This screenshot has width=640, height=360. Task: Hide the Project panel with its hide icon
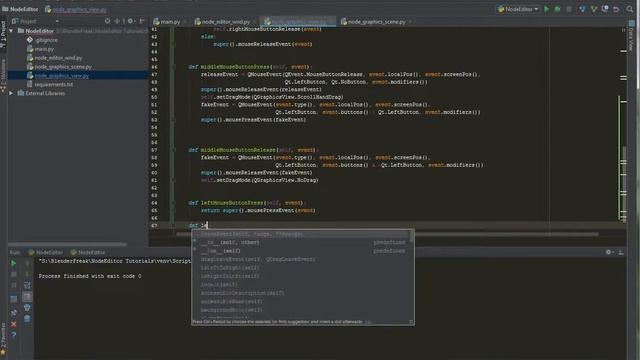click(142, 21)
